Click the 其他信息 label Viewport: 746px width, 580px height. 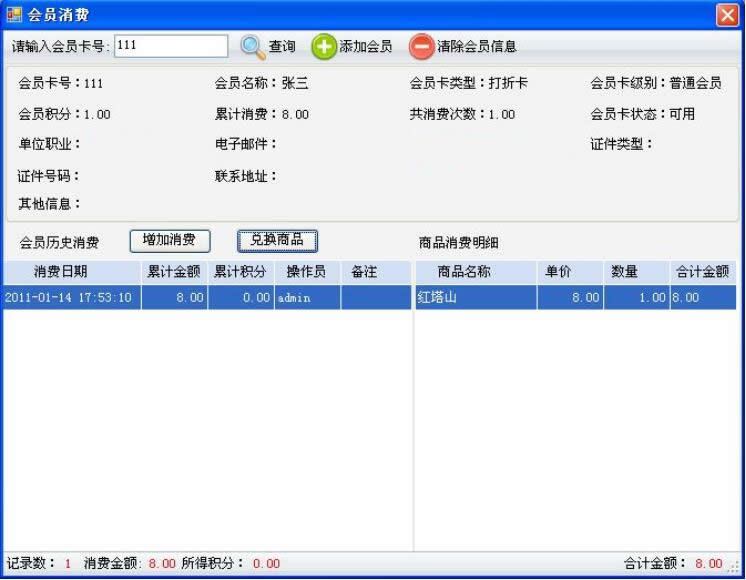click(49, 204)
